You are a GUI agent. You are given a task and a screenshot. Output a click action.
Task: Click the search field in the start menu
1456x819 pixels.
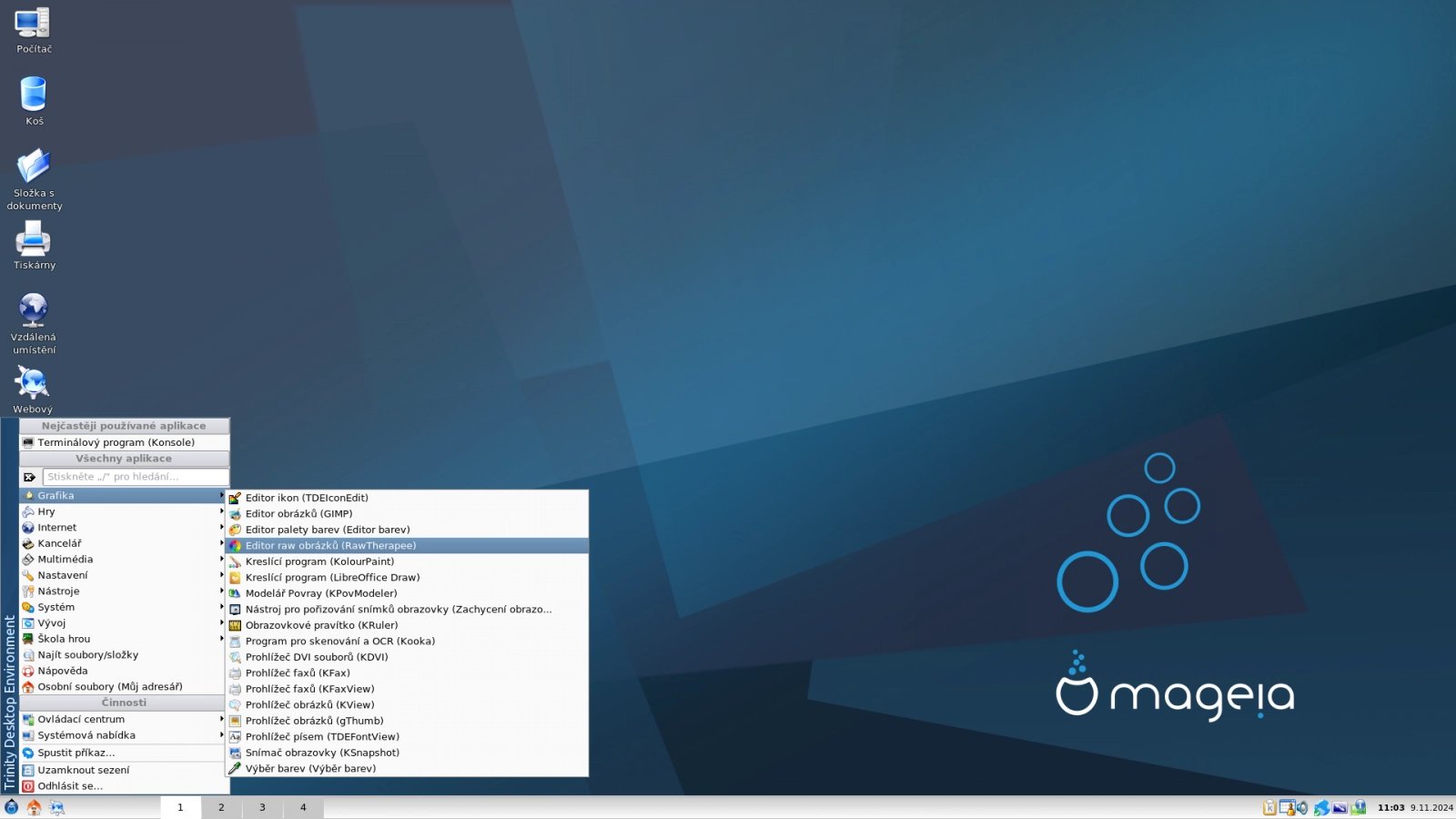tap(136, 477)
